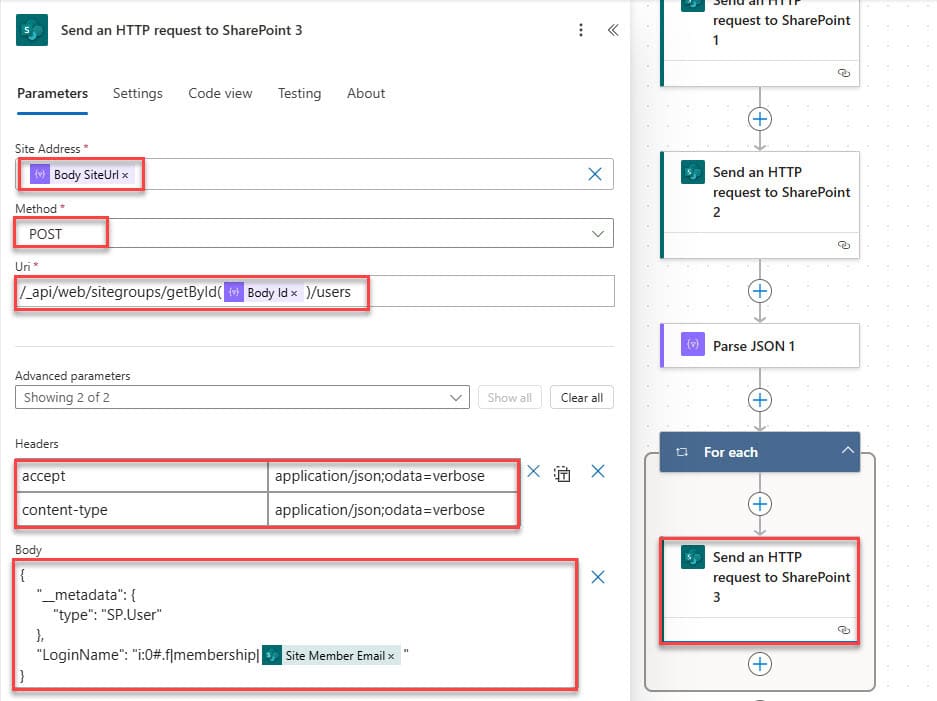Remove the Headers parameter with the X
This screenshot has height=701, width=937.
[x=598, y=472]
